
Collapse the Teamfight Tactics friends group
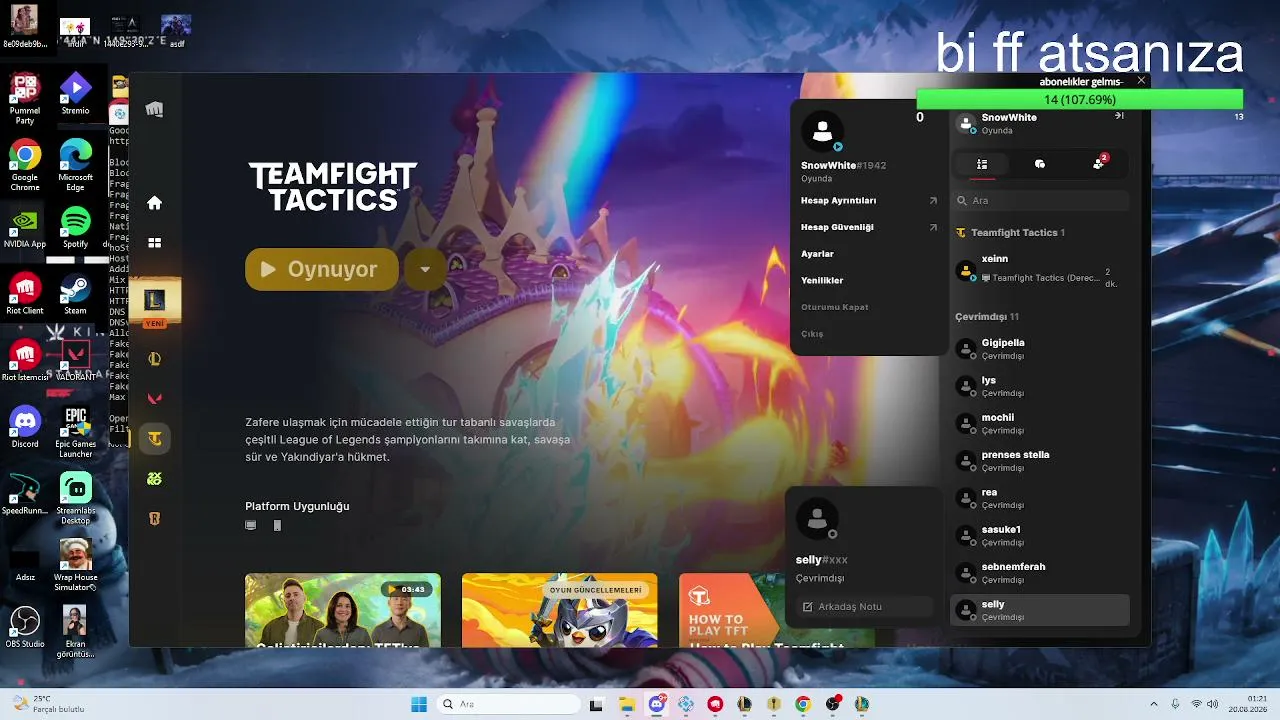pos(1011,232)
